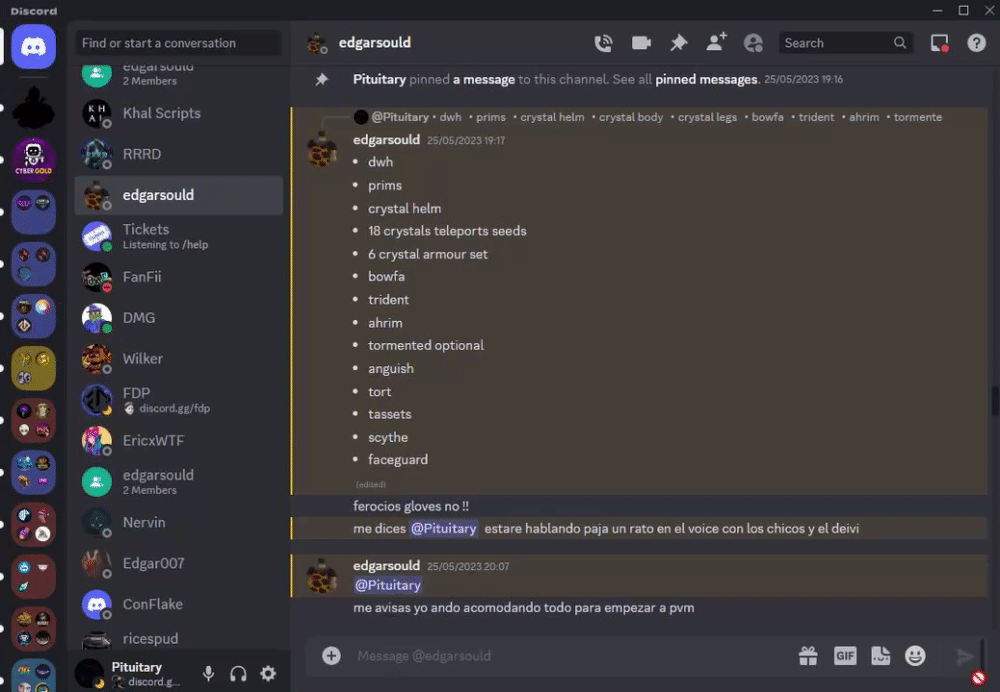The height and width of the screenshot is (692, 1000).
Task: Click @Pituitary mention after 'me dices'
Action: pyautogui.click(x=443, y=529)
